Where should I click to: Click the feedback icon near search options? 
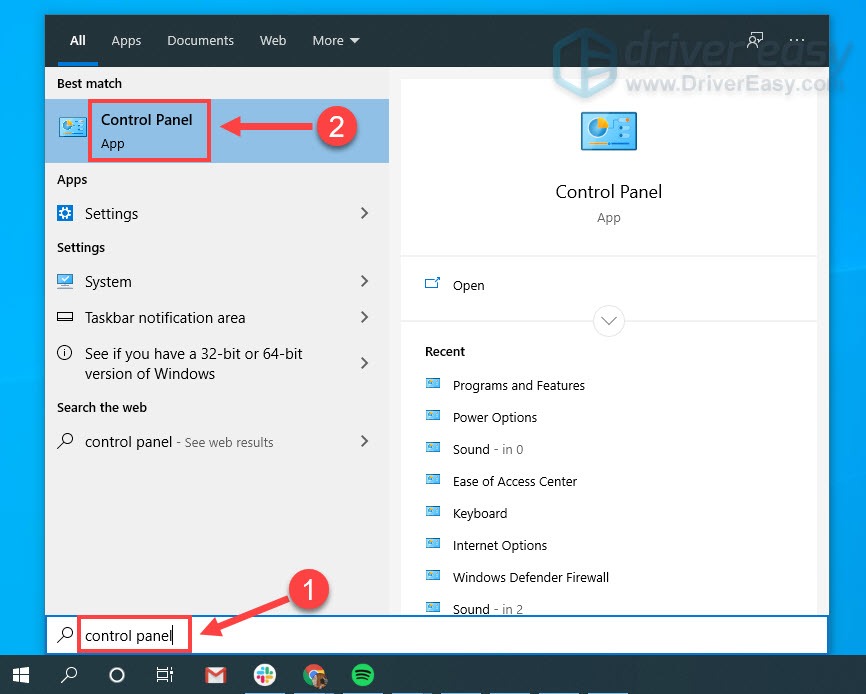pyautogui.click(x=755, y=40)
